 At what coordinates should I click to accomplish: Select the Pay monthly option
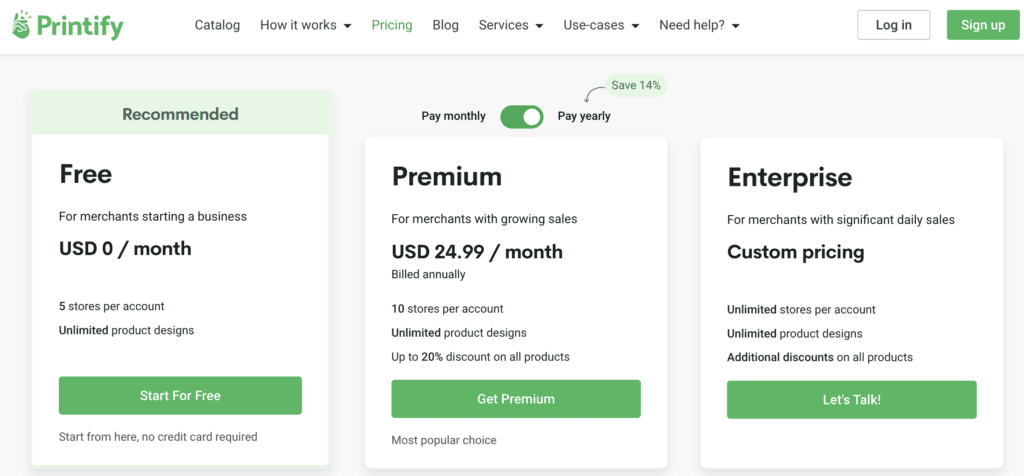pyautogui.click(x=453, y=116)
